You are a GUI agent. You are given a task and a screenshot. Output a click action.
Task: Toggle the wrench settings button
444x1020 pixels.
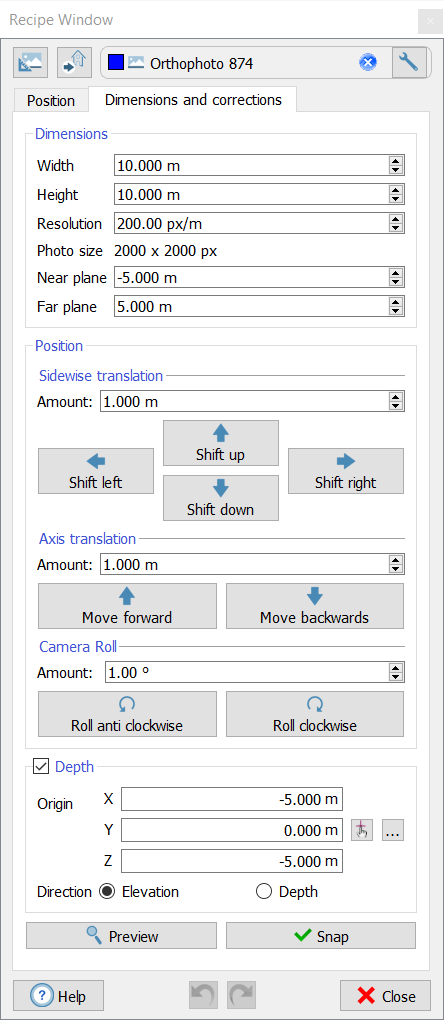tap(410, 63)
